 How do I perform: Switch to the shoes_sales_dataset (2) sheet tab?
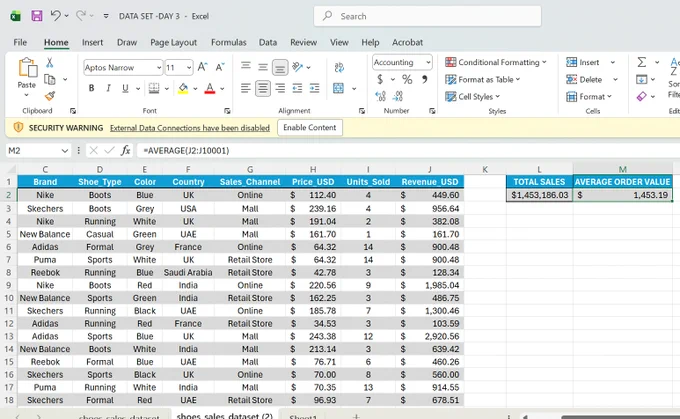pyautogui.click(x=225, y=415)
